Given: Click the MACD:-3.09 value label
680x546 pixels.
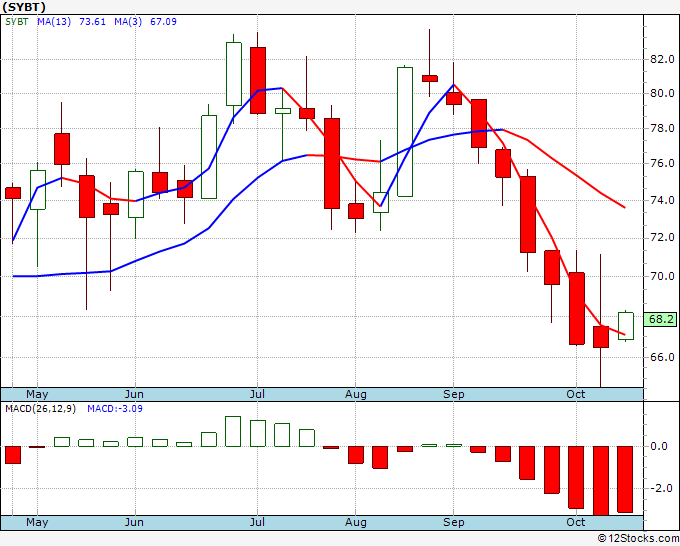Looking at the screenshot, I should pos(115,409).
